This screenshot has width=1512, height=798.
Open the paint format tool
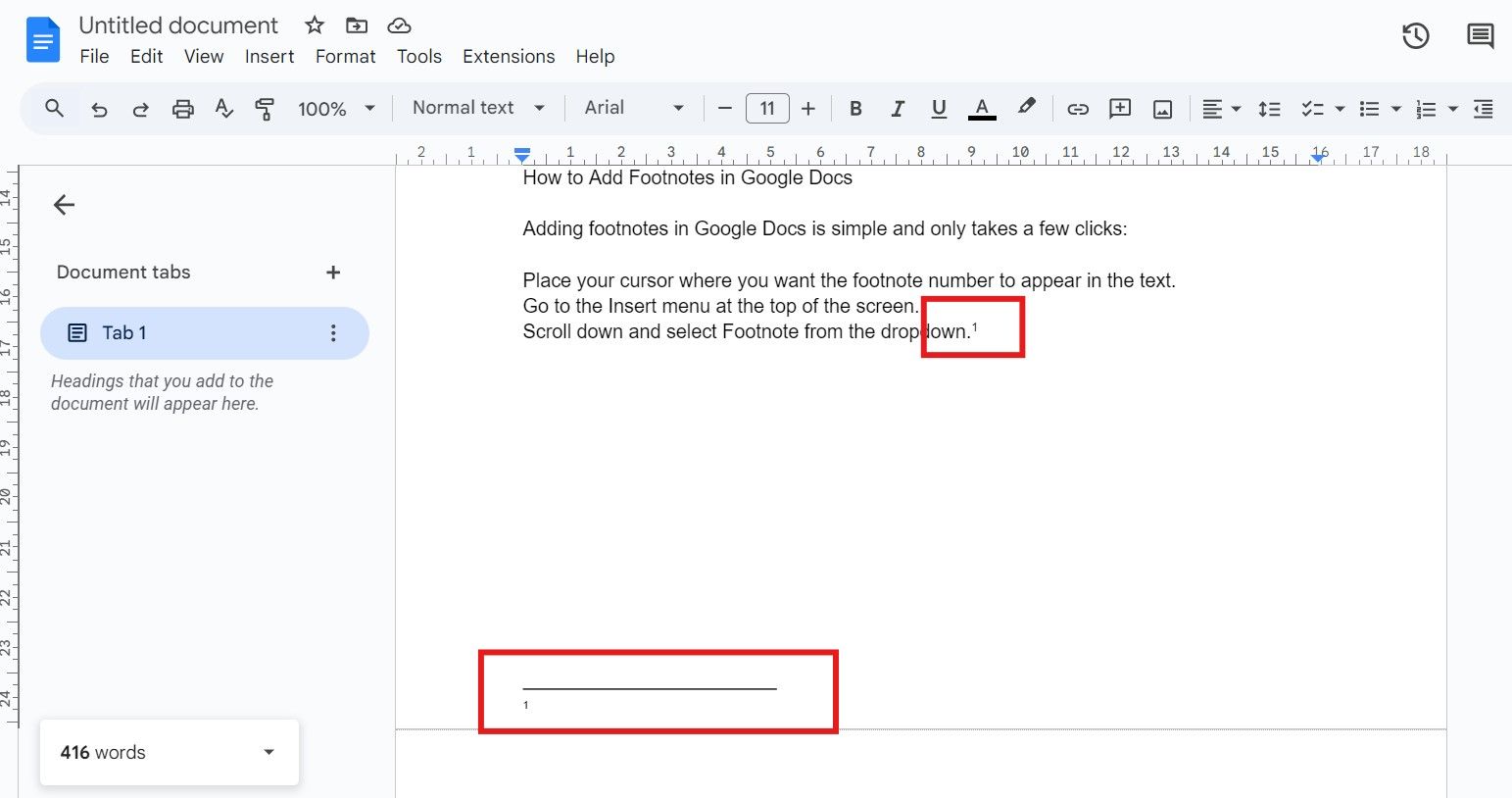[265, 108]
